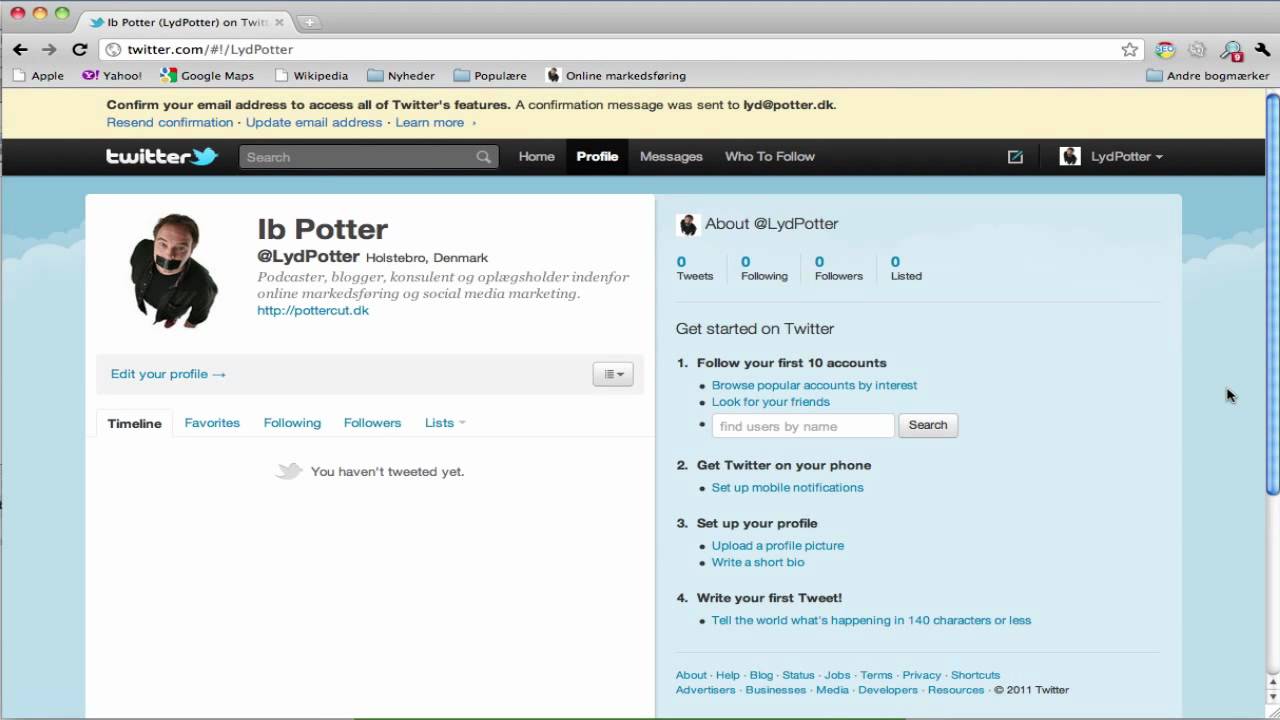Open the Populære bookmarks folder
This screenshot has height=720, width=1280.
click(490, 75)
